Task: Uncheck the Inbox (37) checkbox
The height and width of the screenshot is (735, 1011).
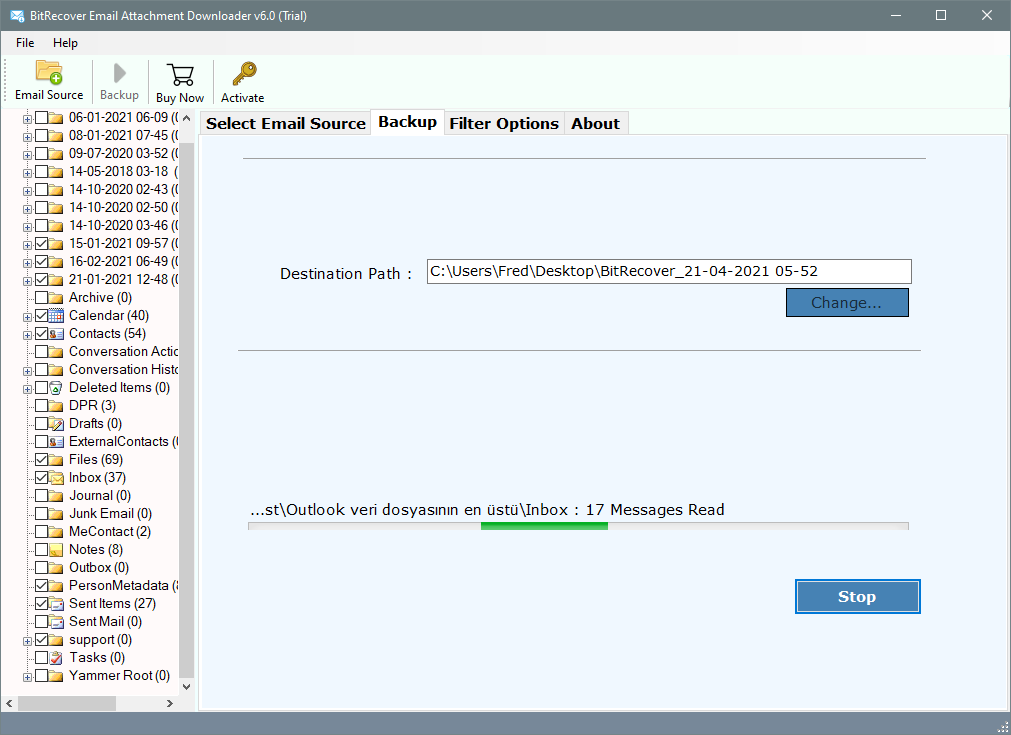Action: coord(41,478)
